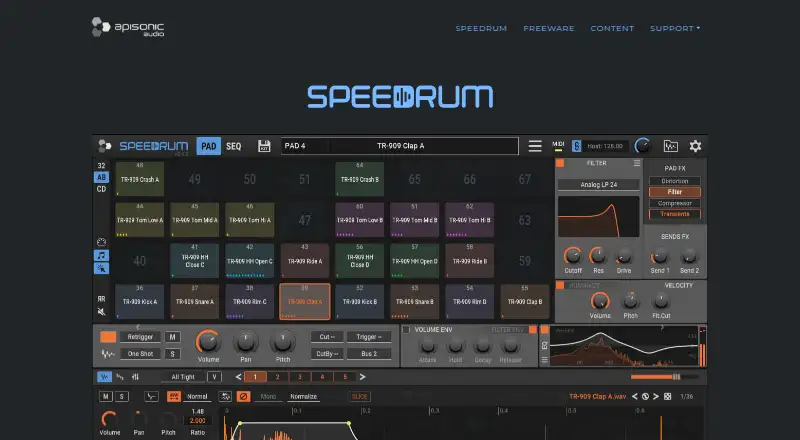Image resolution: width=800 pixels, height=440 pixels.
Task: Open the Trigger dropdown
Action: [369, 337]
